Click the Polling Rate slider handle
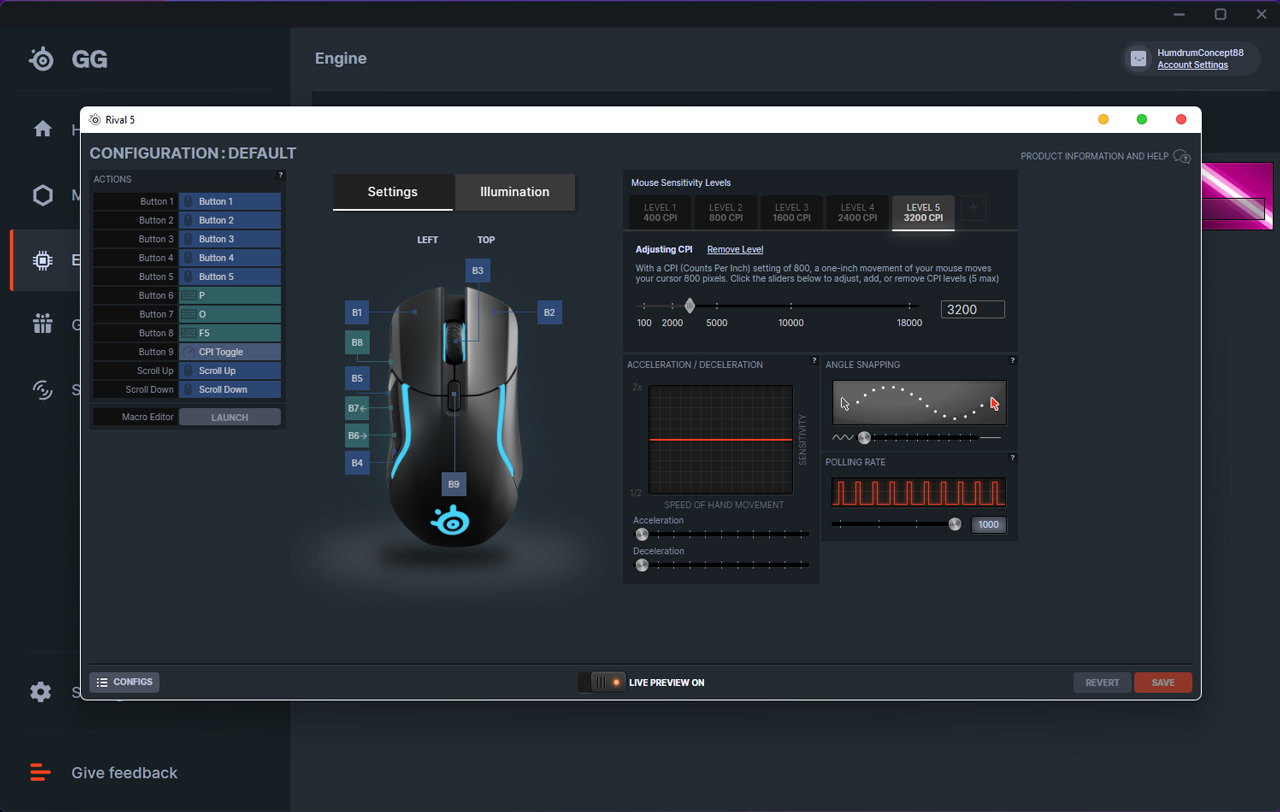The width and height of the screenshot is (1280, 812). point(955,524)
